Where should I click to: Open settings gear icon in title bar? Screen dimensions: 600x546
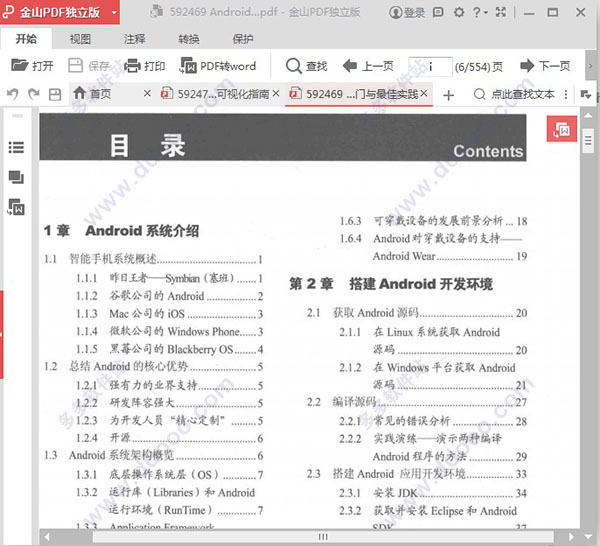459,12
